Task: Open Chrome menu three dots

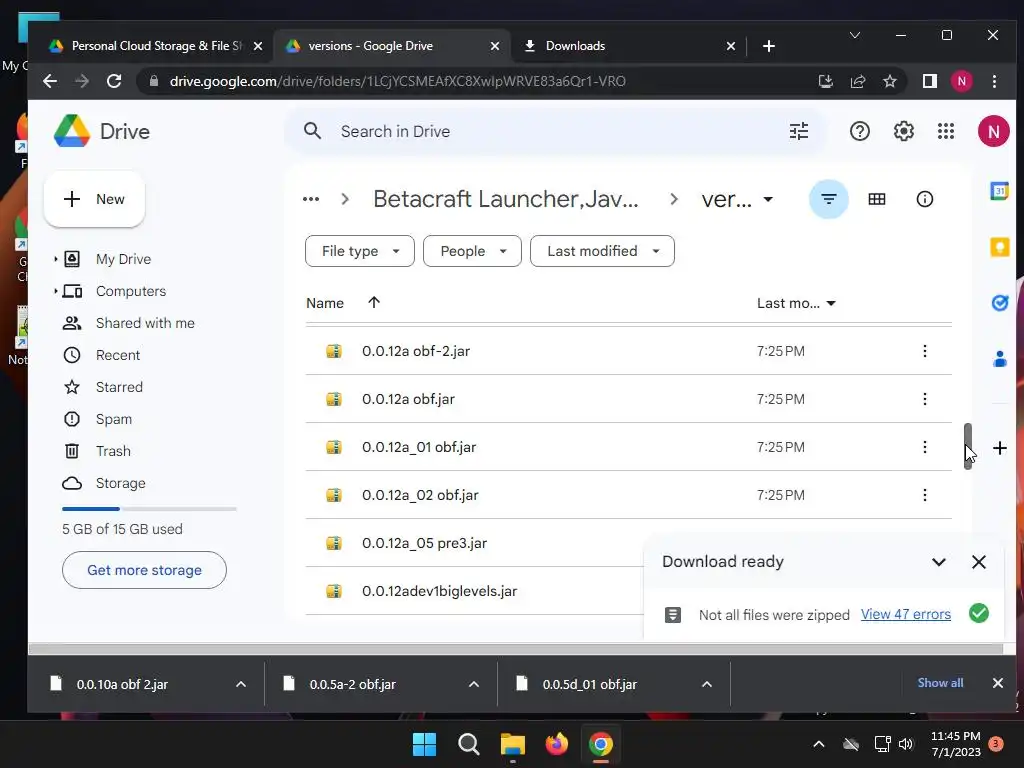Action: [994, 81]
